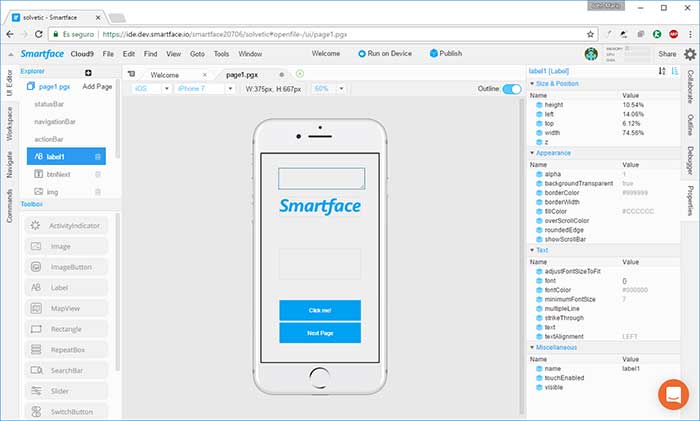Viewport: 700px width, 421px height.
Task: Sort properties with the sort icon
Action: pyautogui.click(x=662, y=71)
